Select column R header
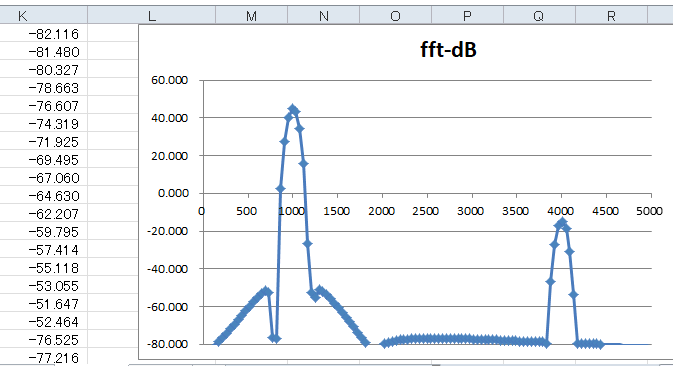The width and height of the screenshot is (673, 366). coord(611,16)
